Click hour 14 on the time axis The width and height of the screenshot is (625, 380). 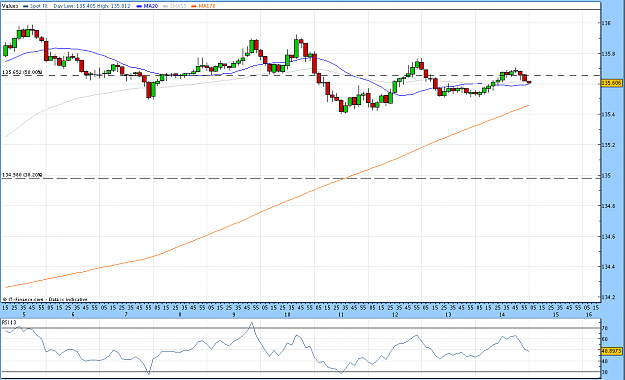pyautogui.click(x=502, y=315)
